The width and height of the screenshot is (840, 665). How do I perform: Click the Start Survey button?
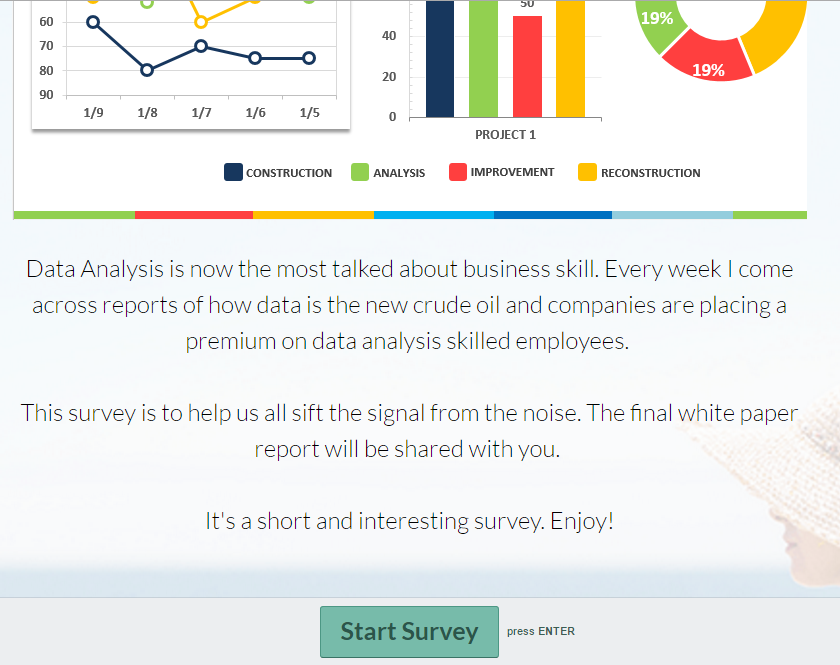[409, 632]
